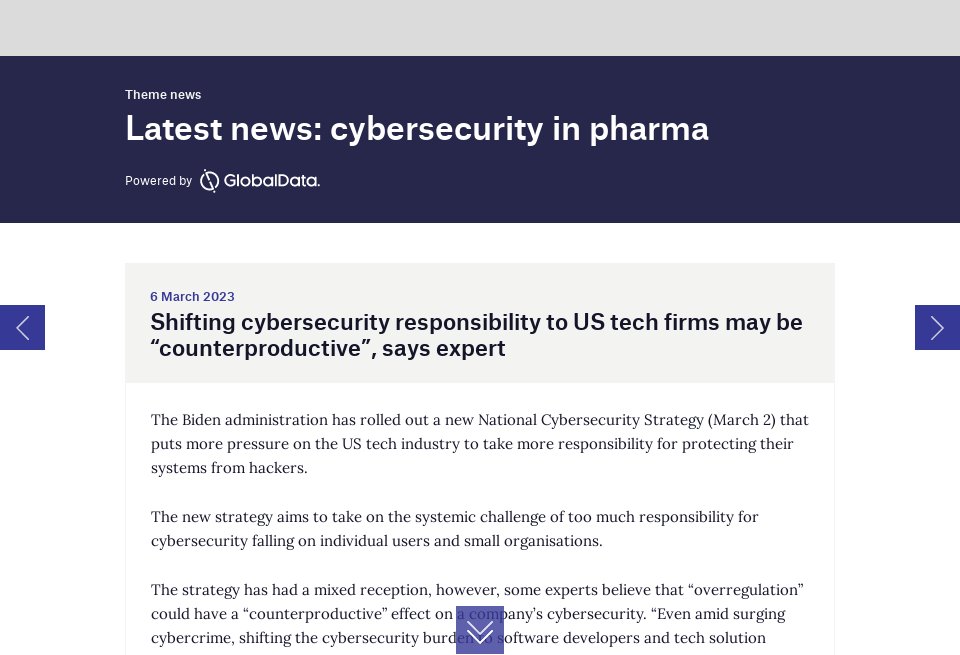
Task: Expand the article using the double-chevron control
Action: point(480,631)
